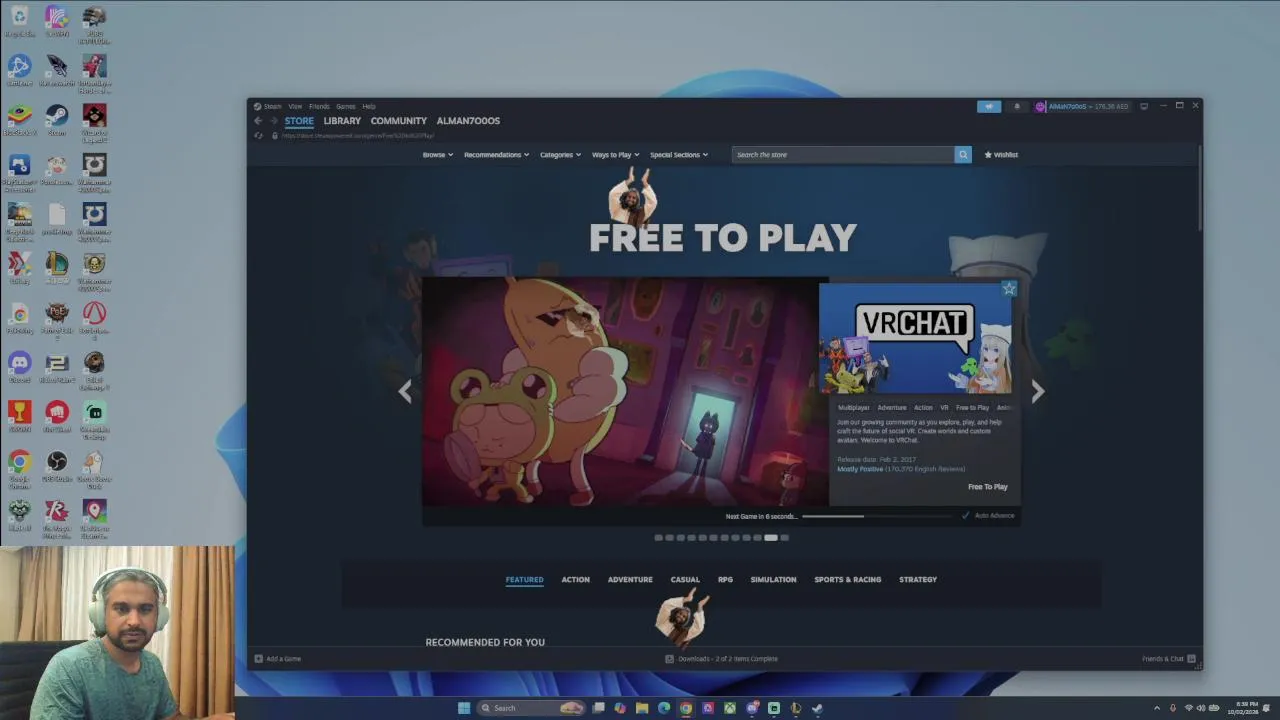The image size is (1280, 720).
Task: Click the Windows taskbar Search box
Action: (532, 708)
